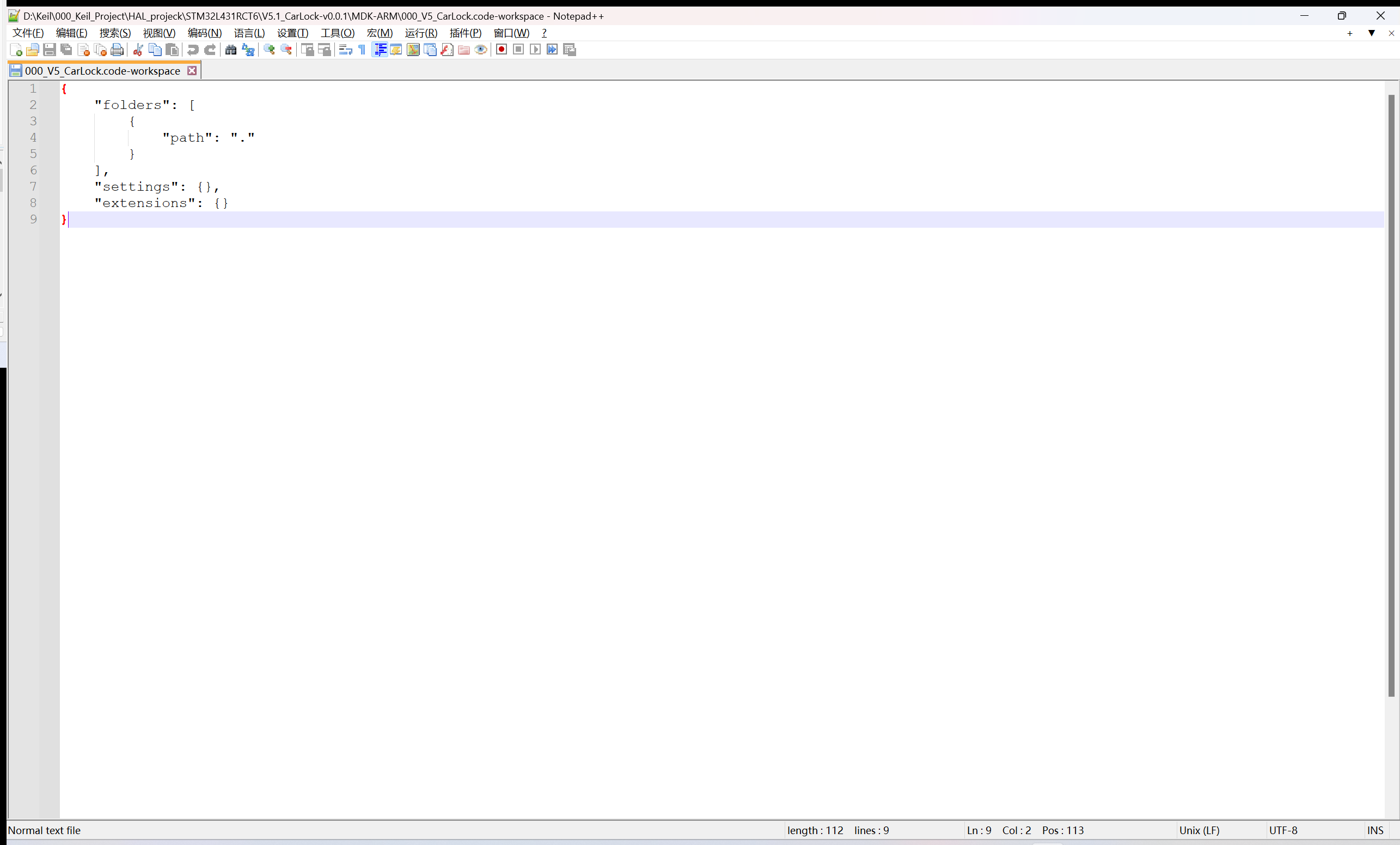This screenshot has height=845, width=1400.
Task: Open the 视图(V) menu
Action: coord(159,33)
